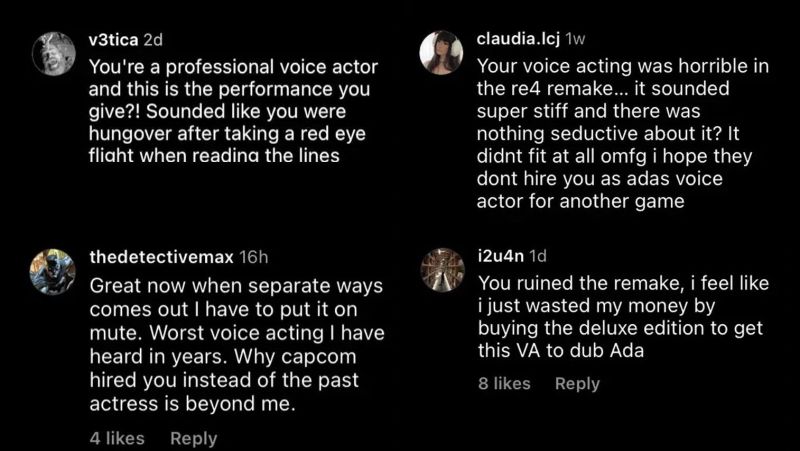This screenshot has width=800, height=451.
Task: Open claudia.lcj's profile avatar
Action: (441, 53)
